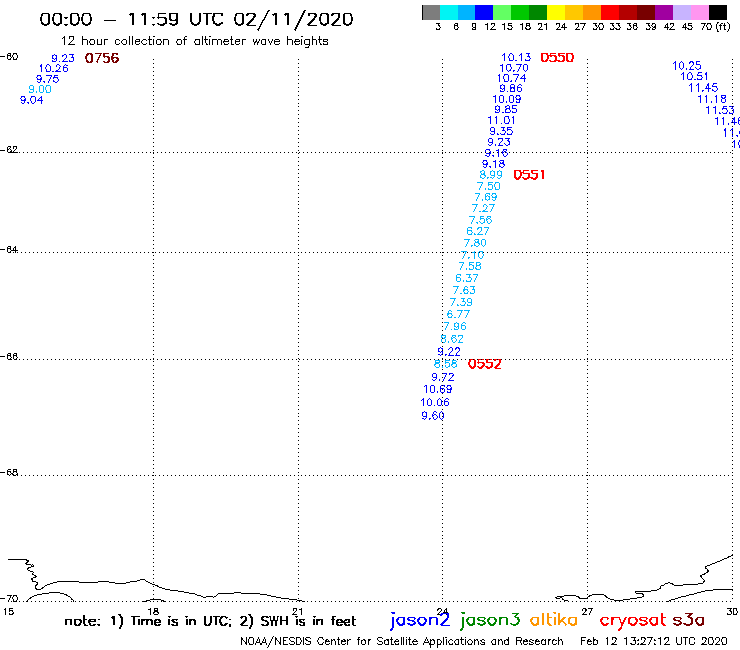The height and width of the screenshot is (650, 740).
Task: Click wave height value 10.26
Action: coord(53,68)
